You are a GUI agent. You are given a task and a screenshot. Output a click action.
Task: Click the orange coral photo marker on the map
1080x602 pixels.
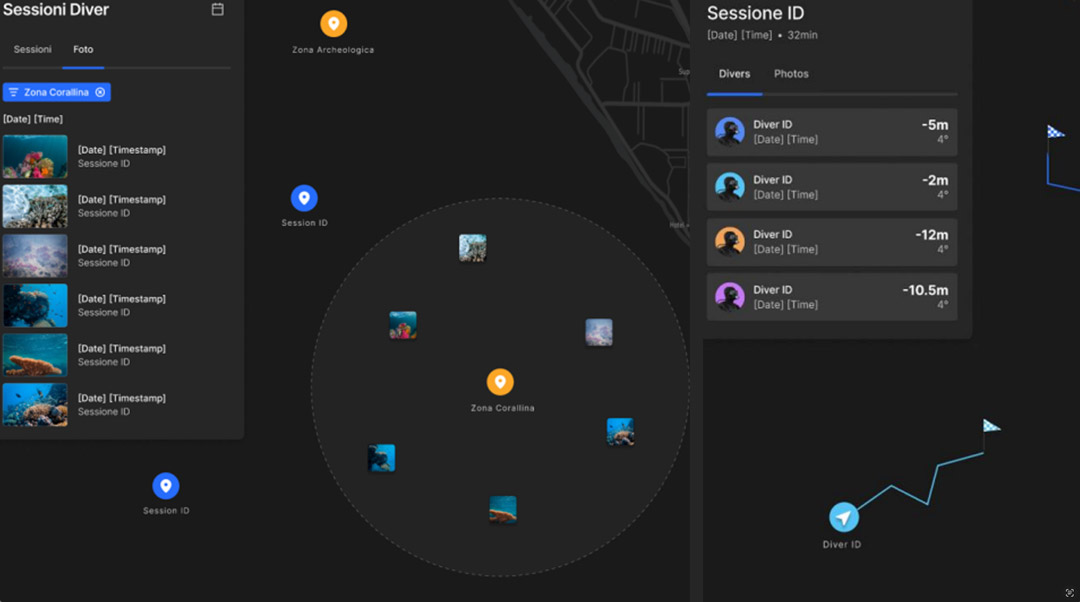pos(503,510)
